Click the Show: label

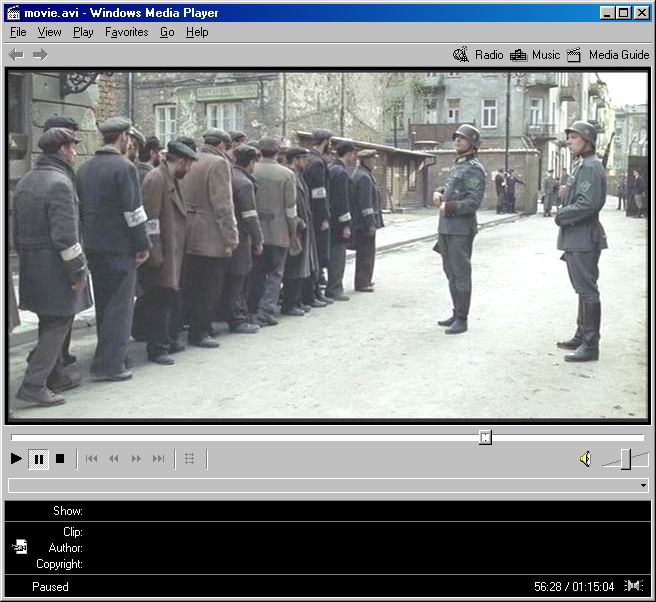(x=68, y=511)
